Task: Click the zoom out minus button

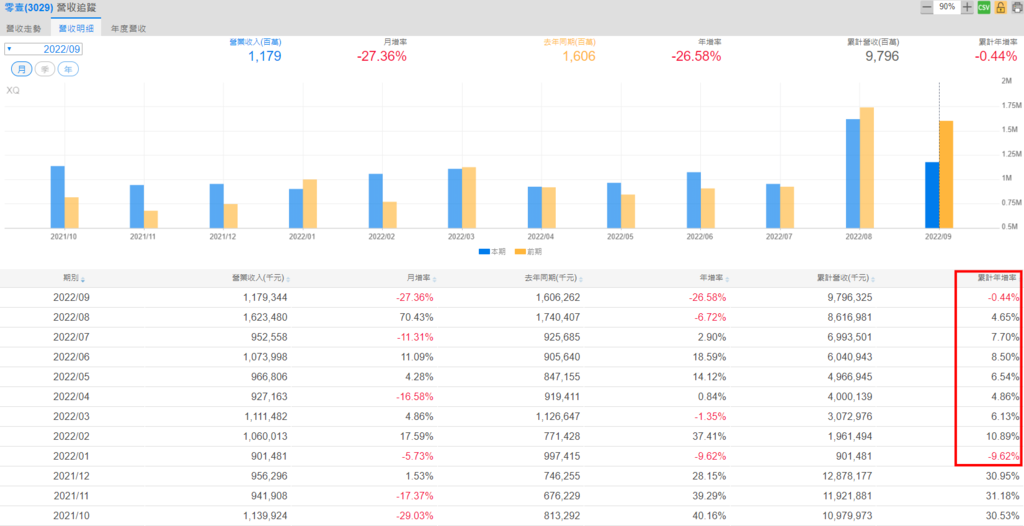Action: pos(926,7)
